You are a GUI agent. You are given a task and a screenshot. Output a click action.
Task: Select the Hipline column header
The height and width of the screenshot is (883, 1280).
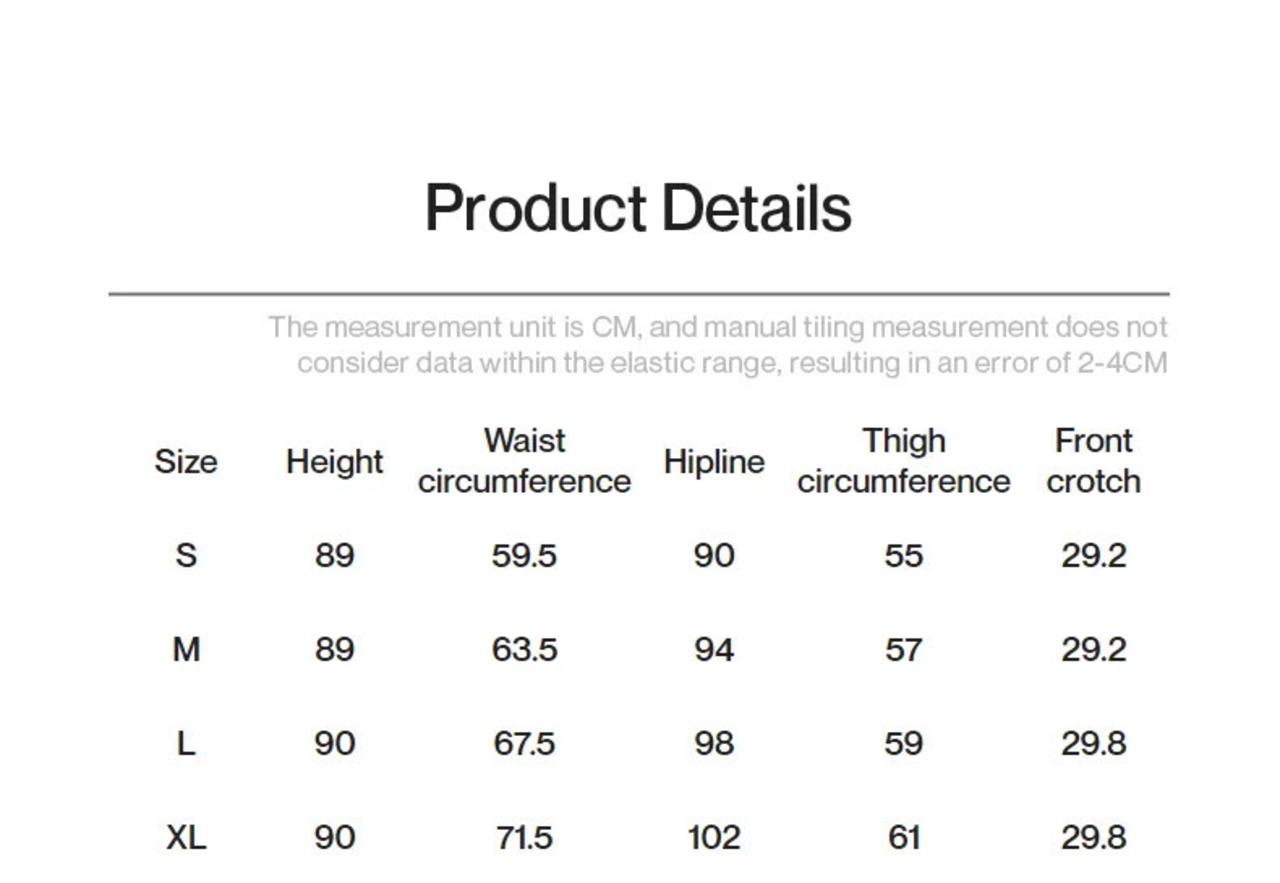[x=714, y=462]
